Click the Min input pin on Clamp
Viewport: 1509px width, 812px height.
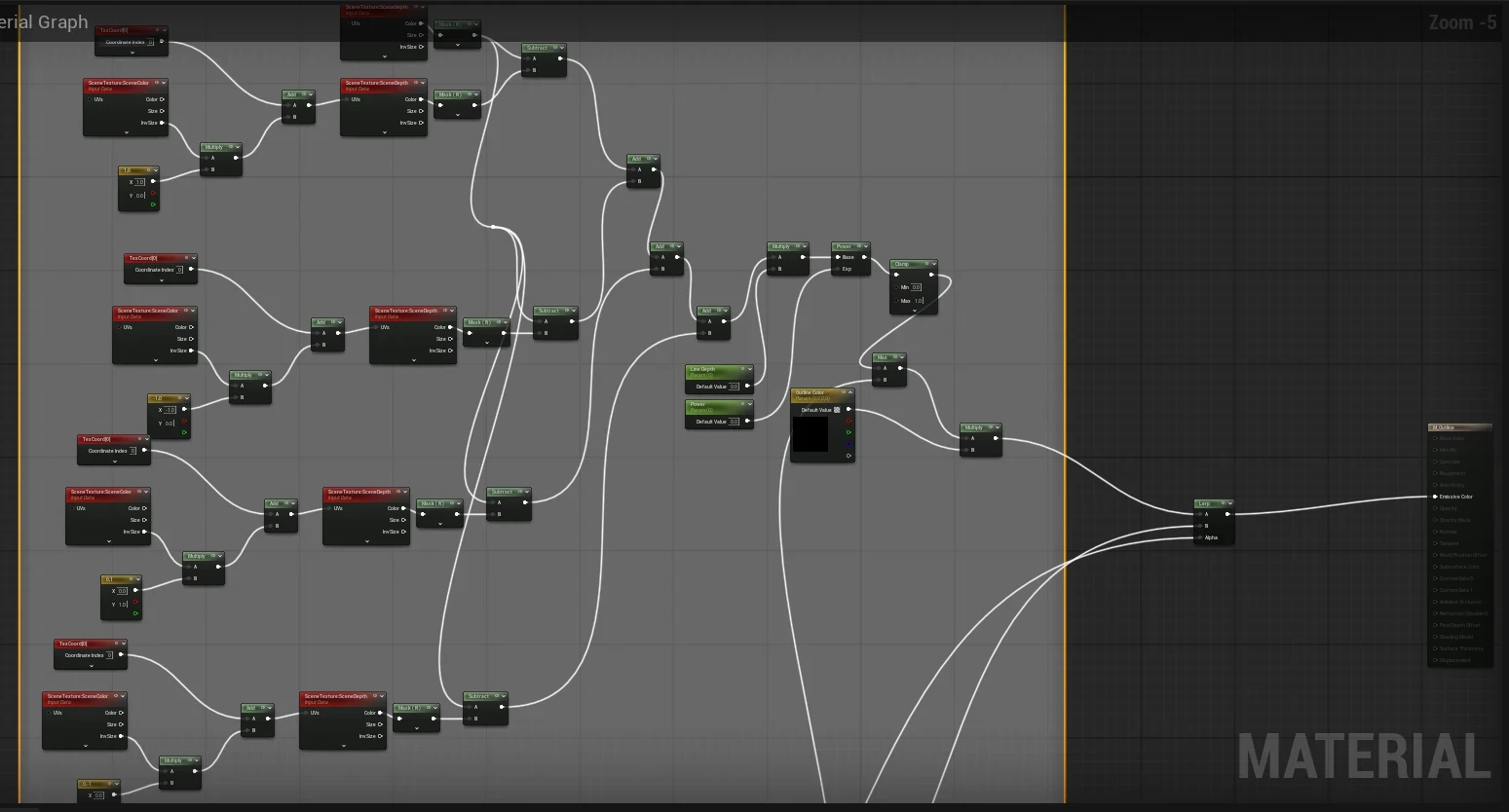pyautogui.click(x=896, y=287)
